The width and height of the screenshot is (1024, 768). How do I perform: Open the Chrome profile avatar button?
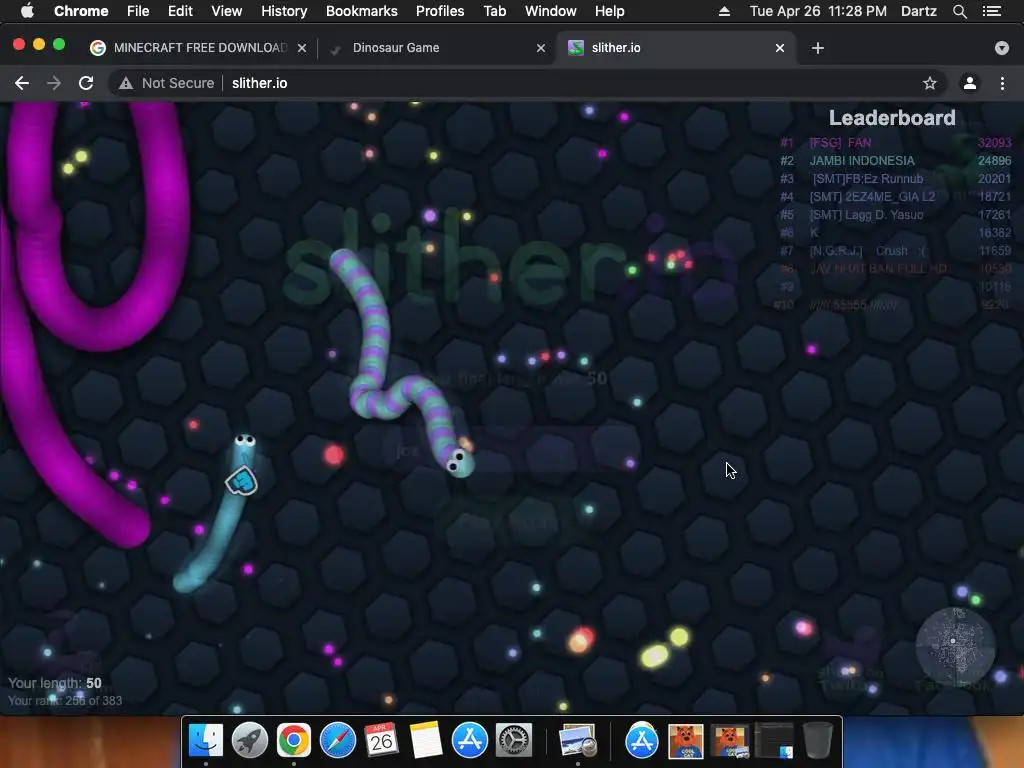tap(970, 83)
